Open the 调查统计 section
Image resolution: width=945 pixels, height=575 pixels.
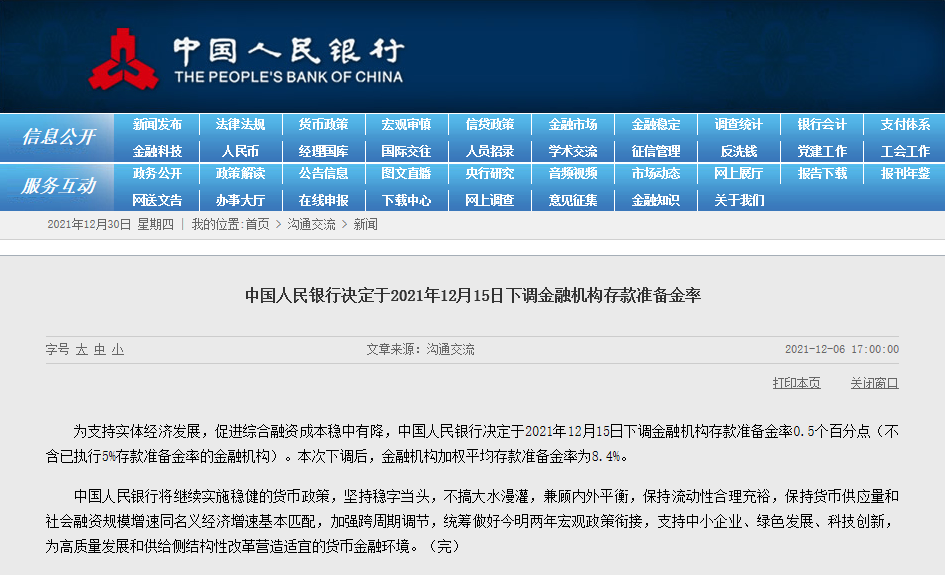coord(739,125)
